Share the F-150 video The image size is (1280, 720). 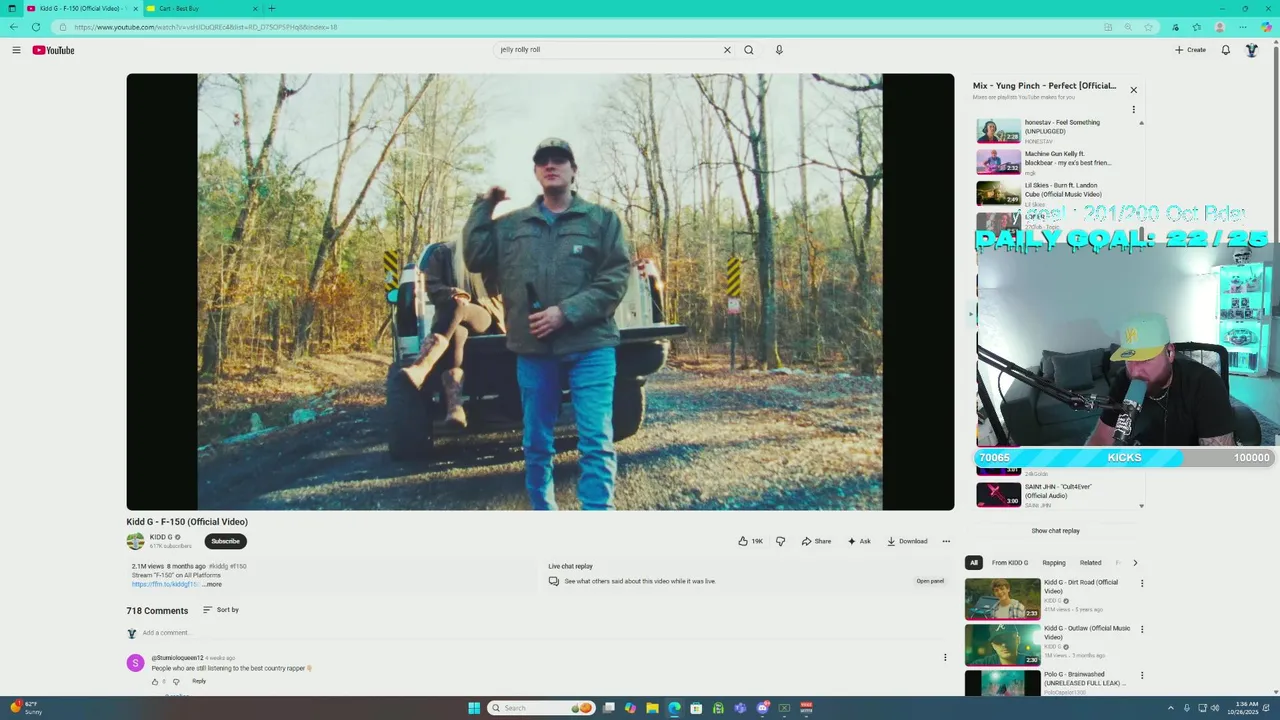pos(816,541)
